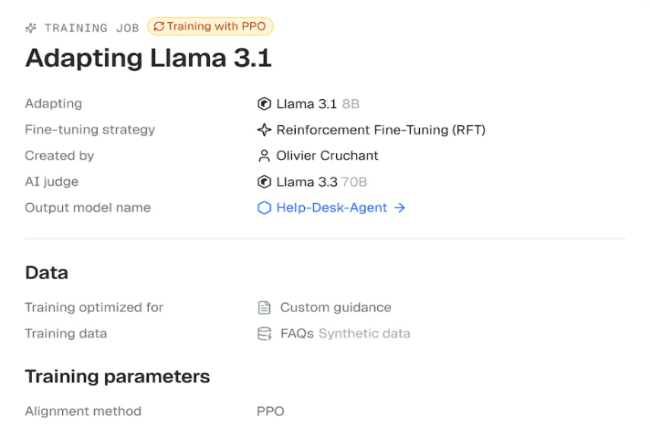Click the sparkle icon beside TRAINING JOB
The image size is (650, 433).
pyautogui.click(x=31, y=28)
